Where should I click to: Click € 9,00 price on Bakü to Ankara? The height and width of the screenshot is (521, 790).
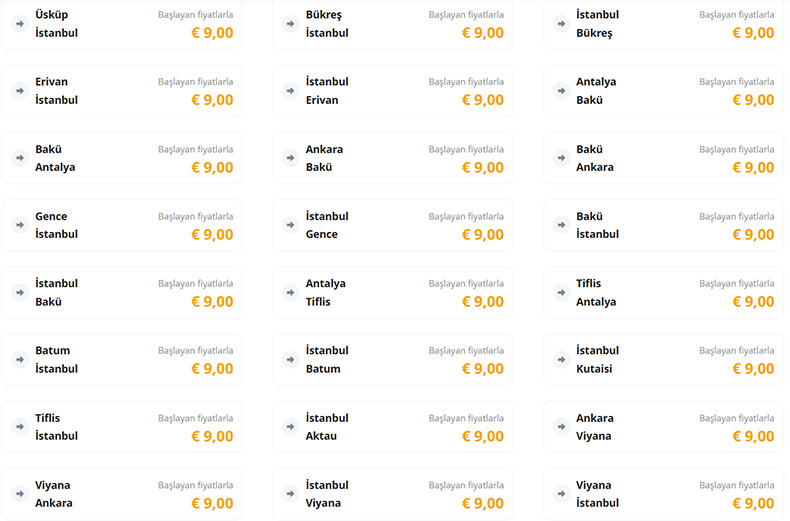(753, 168)
